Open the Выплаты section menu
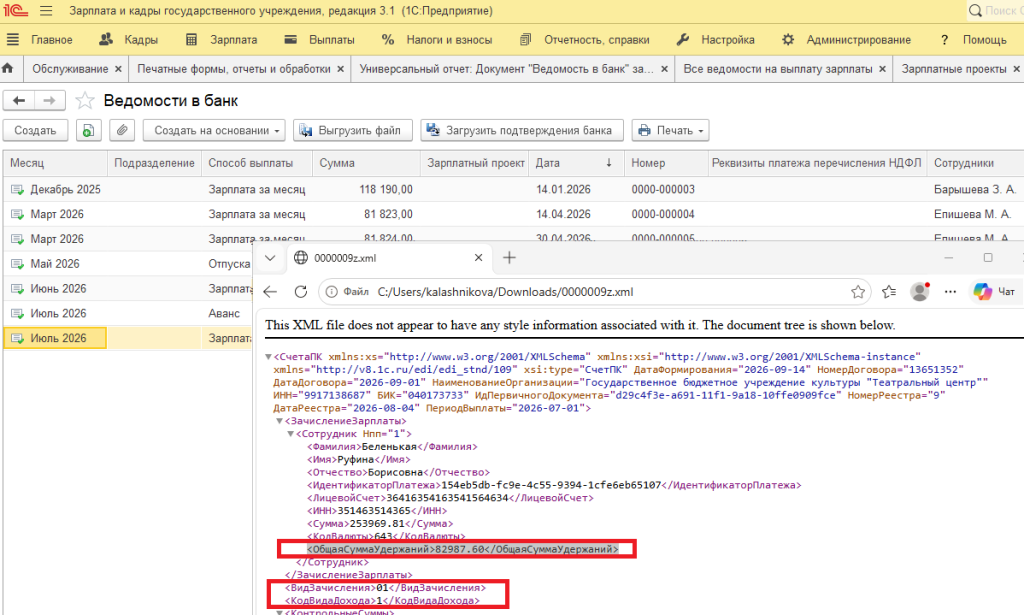The width and height of the screenshot is (1024, 615). (319, 40)
